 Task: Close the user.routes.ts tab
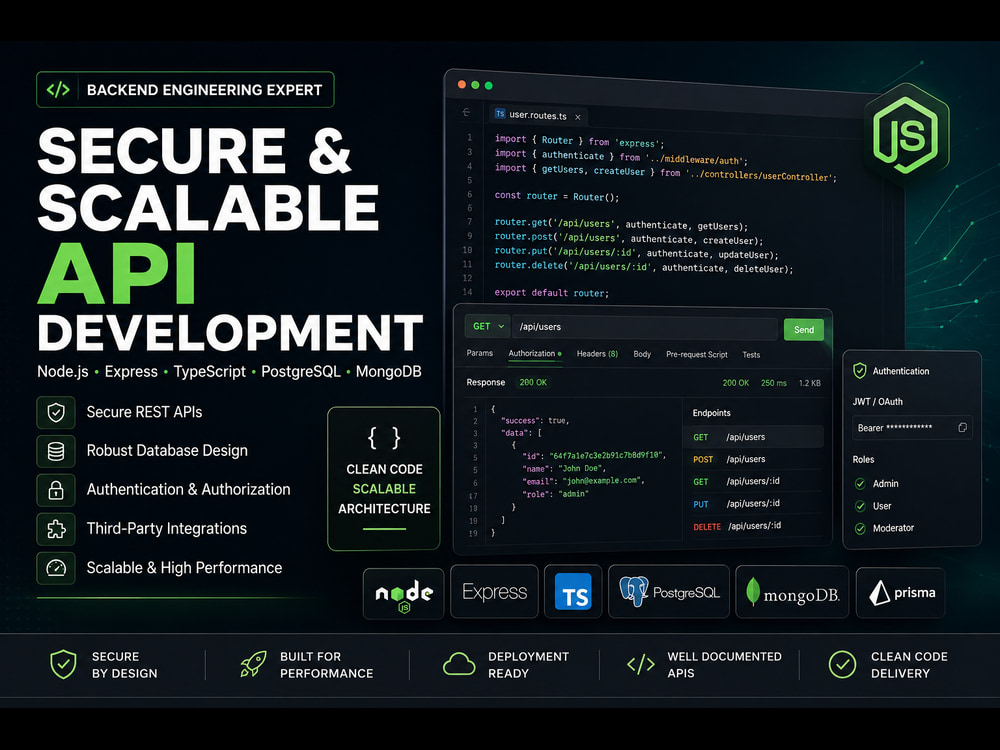(578, 117)
